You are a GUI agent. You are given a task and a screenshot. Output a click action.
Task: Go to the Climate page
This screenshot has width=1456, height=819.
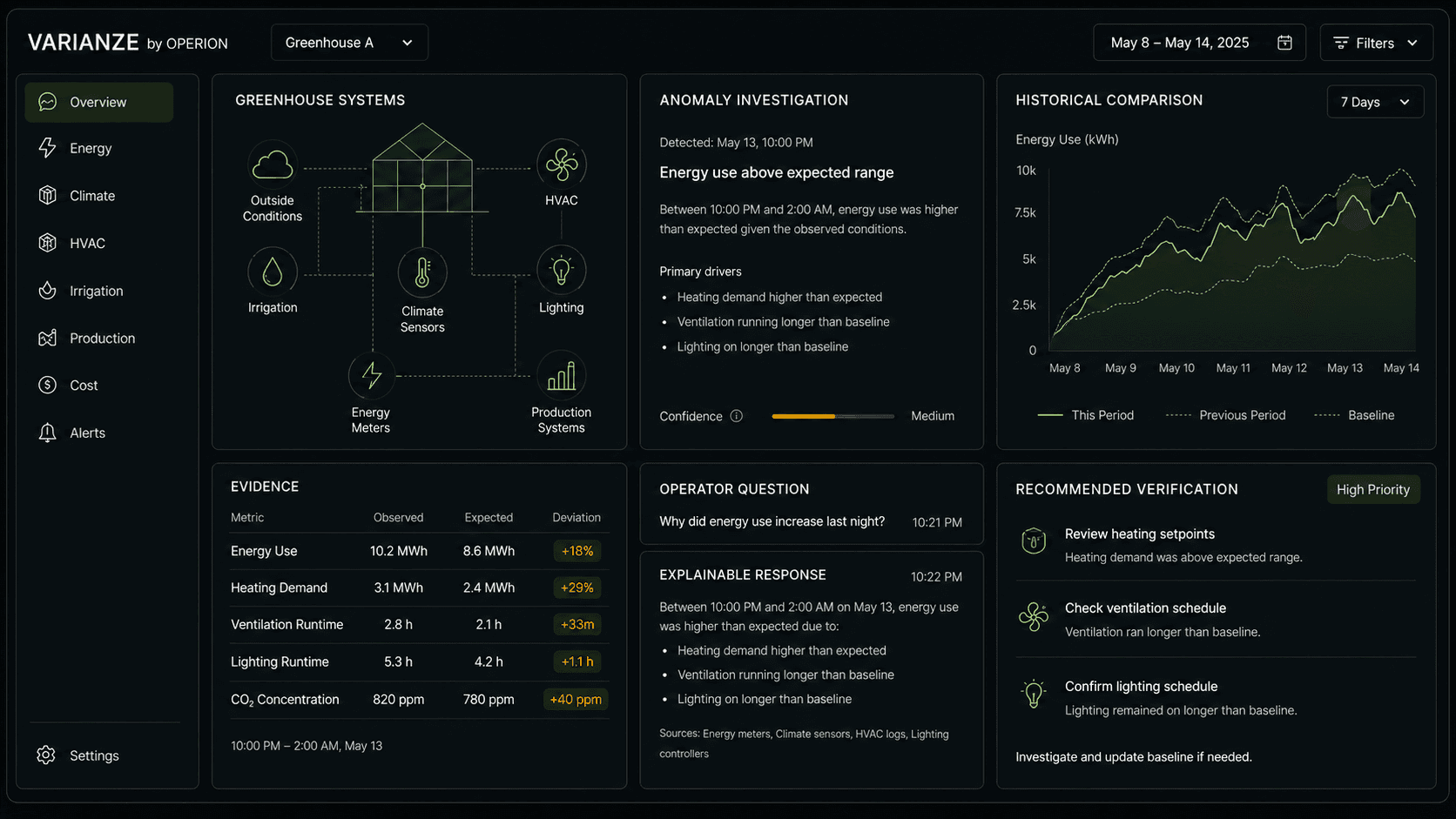[x=91, y=196]
